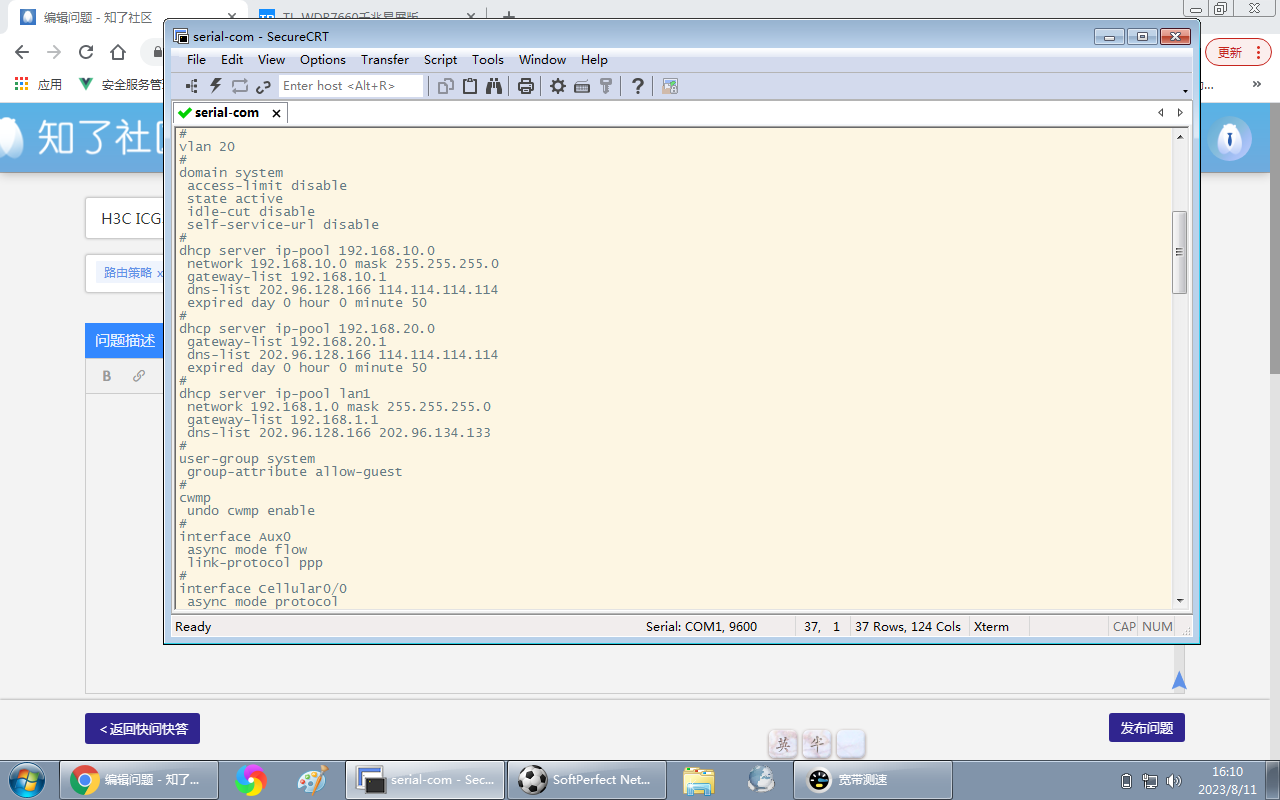The image size is (1280, 800).
Task: Open the Keymap Editor keyboard icon
Action: [582, 86]
